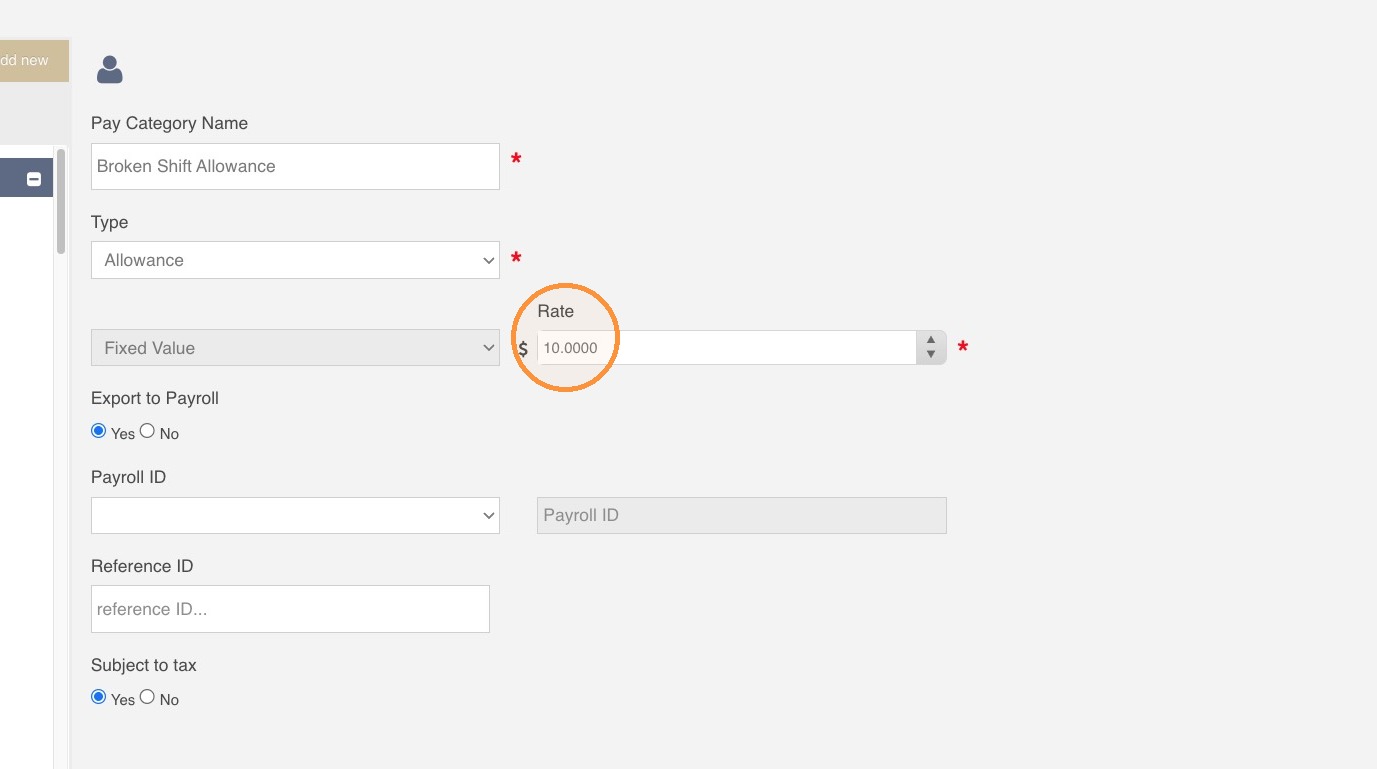Choose Yes for Subject to tax
The width and height of the screenshot is (1377, 769).
point(98,697)
